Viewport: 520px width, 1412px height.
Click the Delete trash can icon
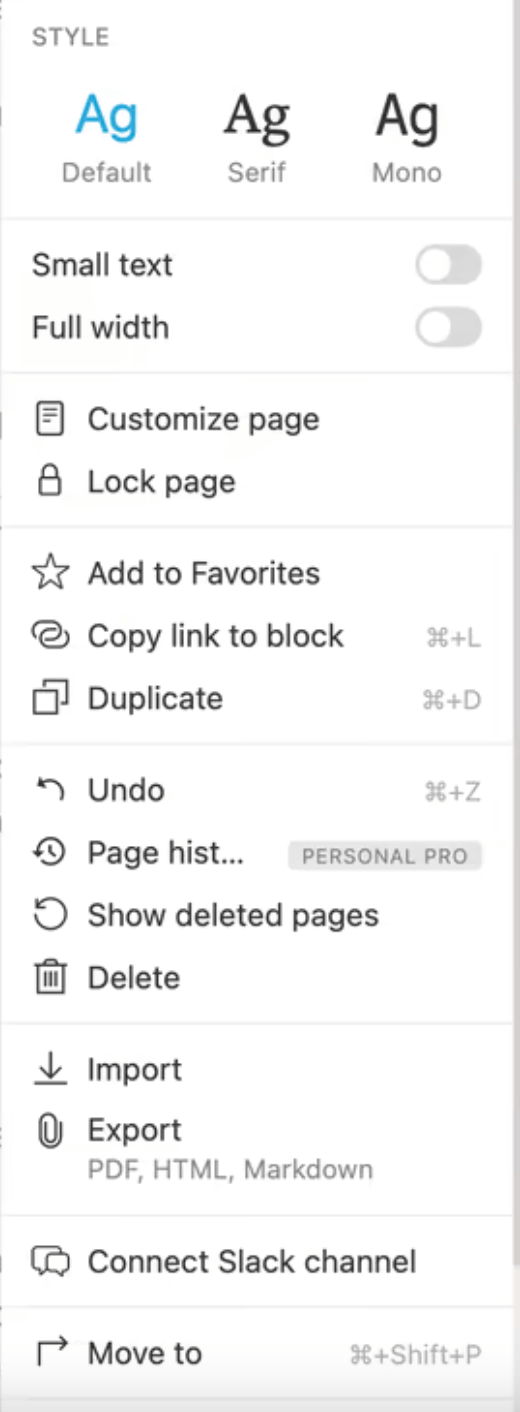click(x=50, y=977)
